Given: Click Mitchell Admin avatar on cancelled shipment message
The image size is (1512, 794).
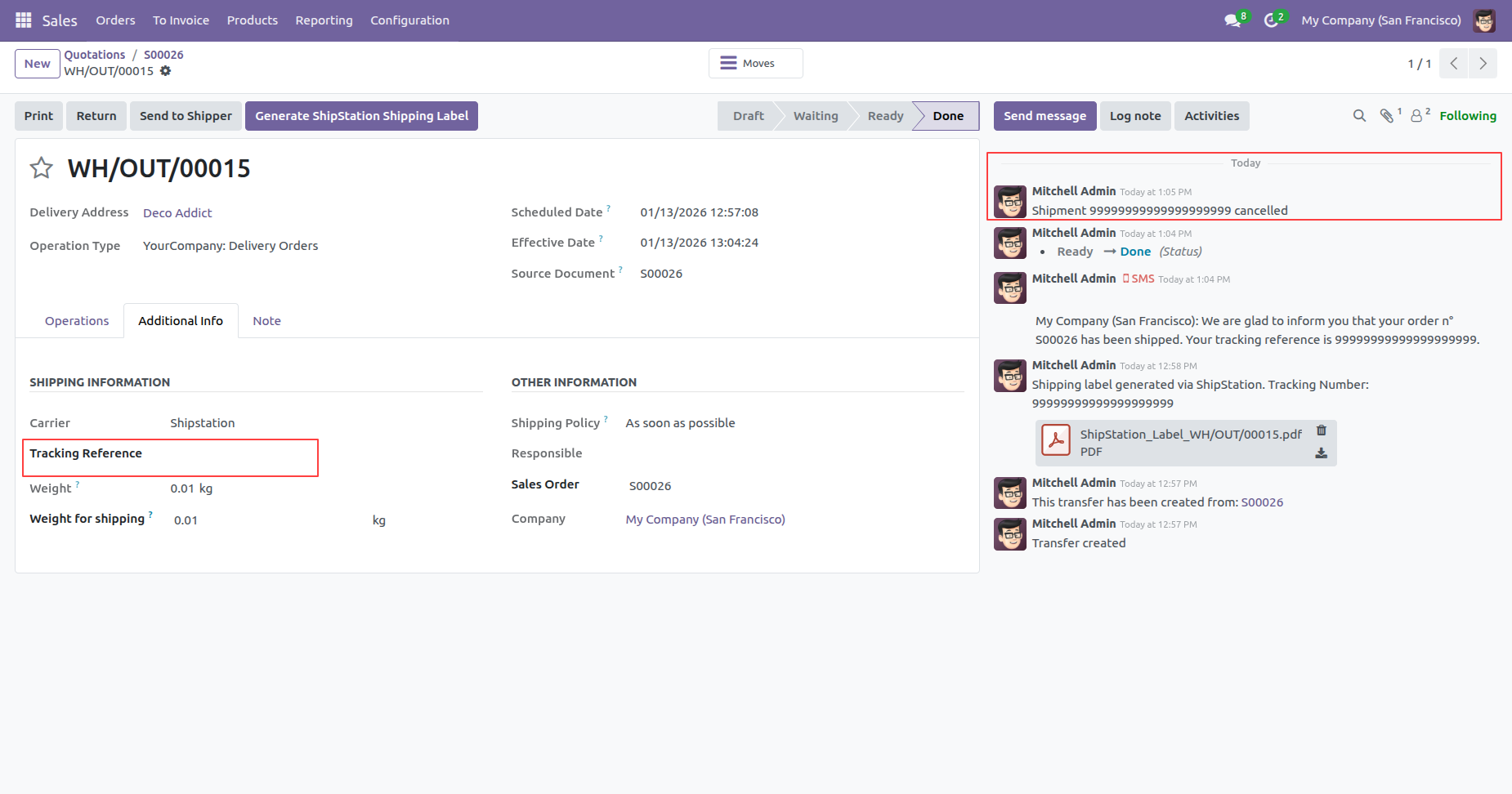Looking at the screenshot, I should click(1010, 202).
